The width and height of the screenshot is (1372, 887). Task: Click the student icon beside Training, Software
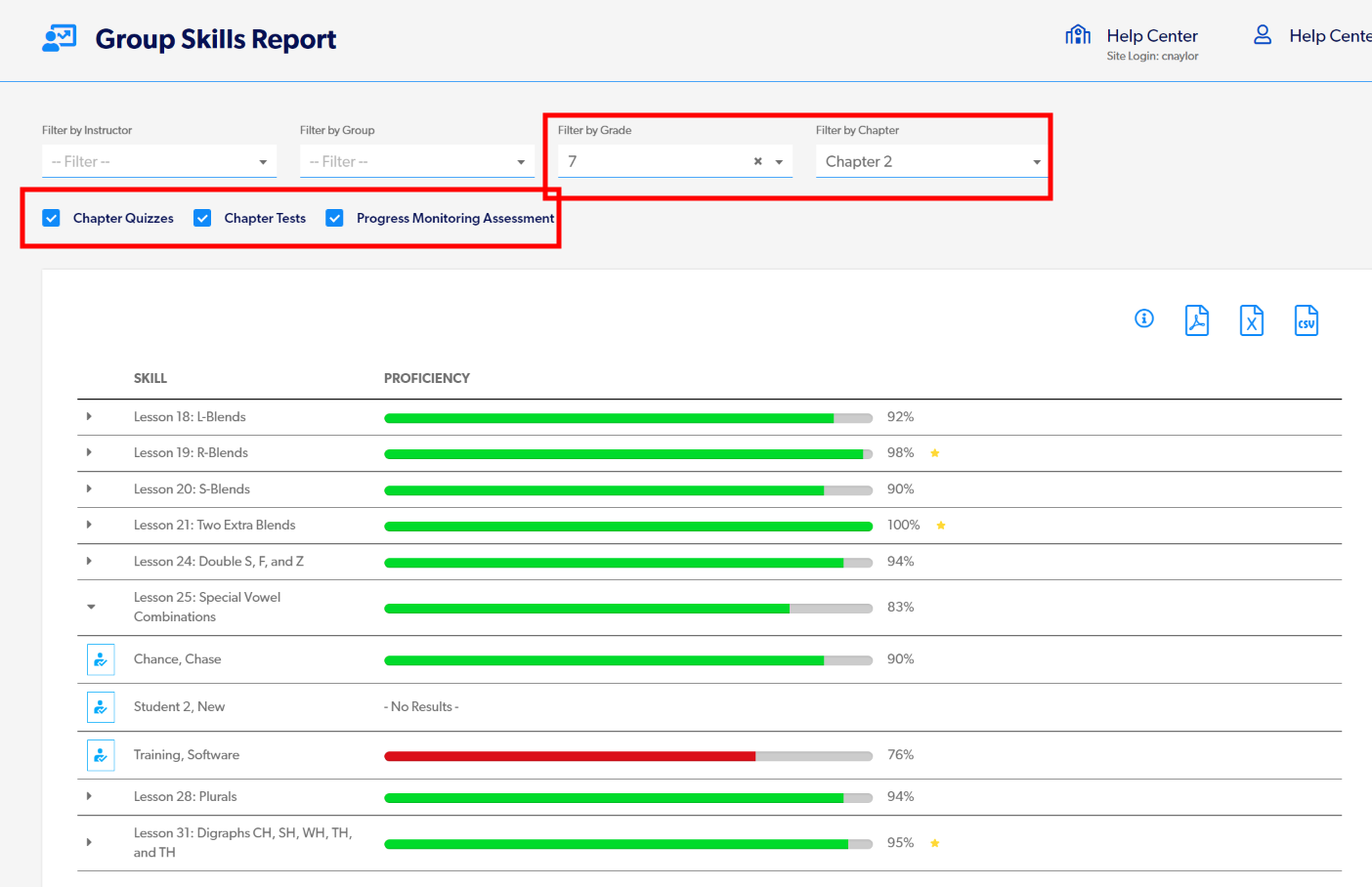[101, 754]
